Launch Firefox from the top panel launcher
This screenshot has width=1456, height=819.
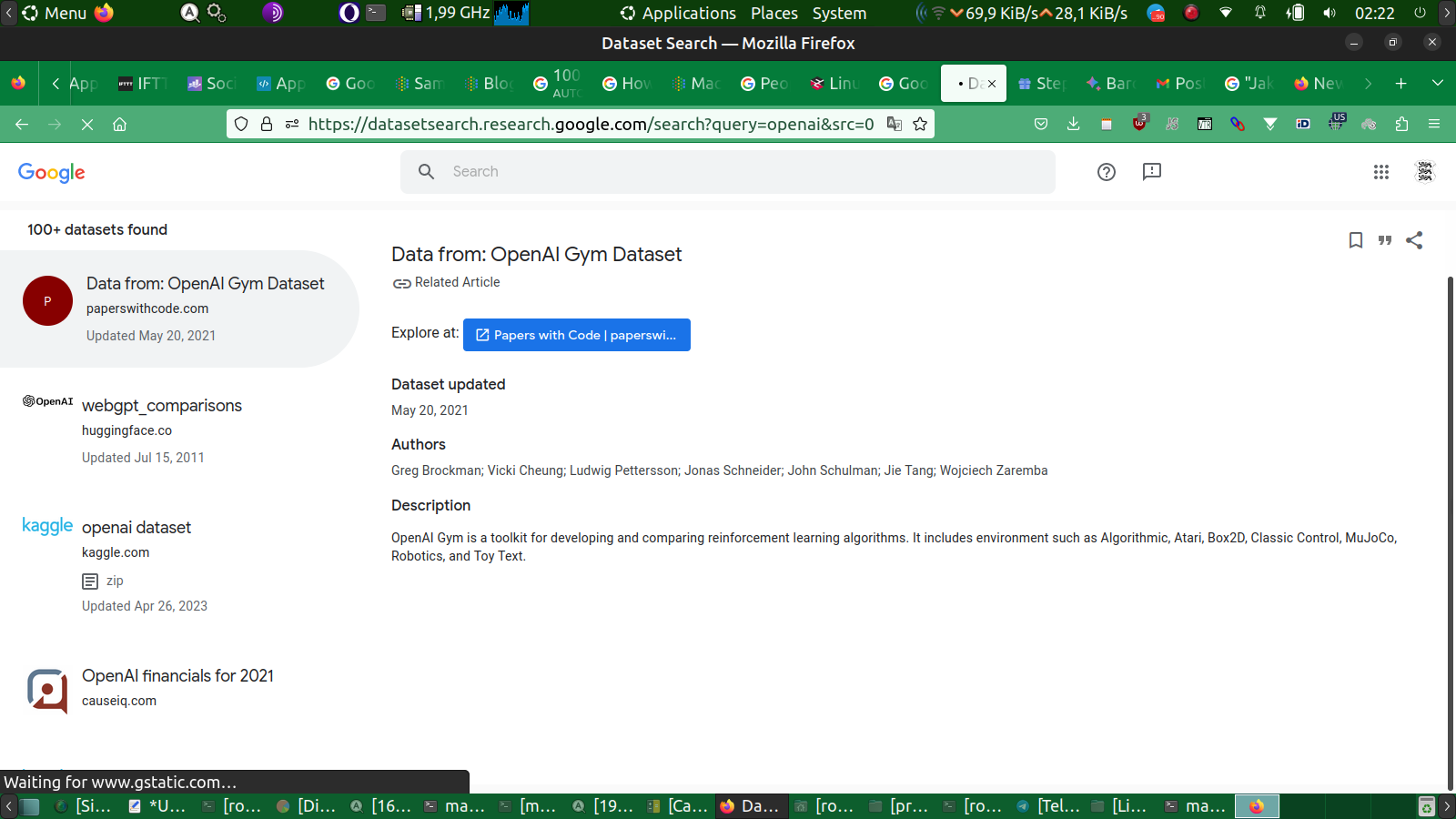(x=104, y=13)
